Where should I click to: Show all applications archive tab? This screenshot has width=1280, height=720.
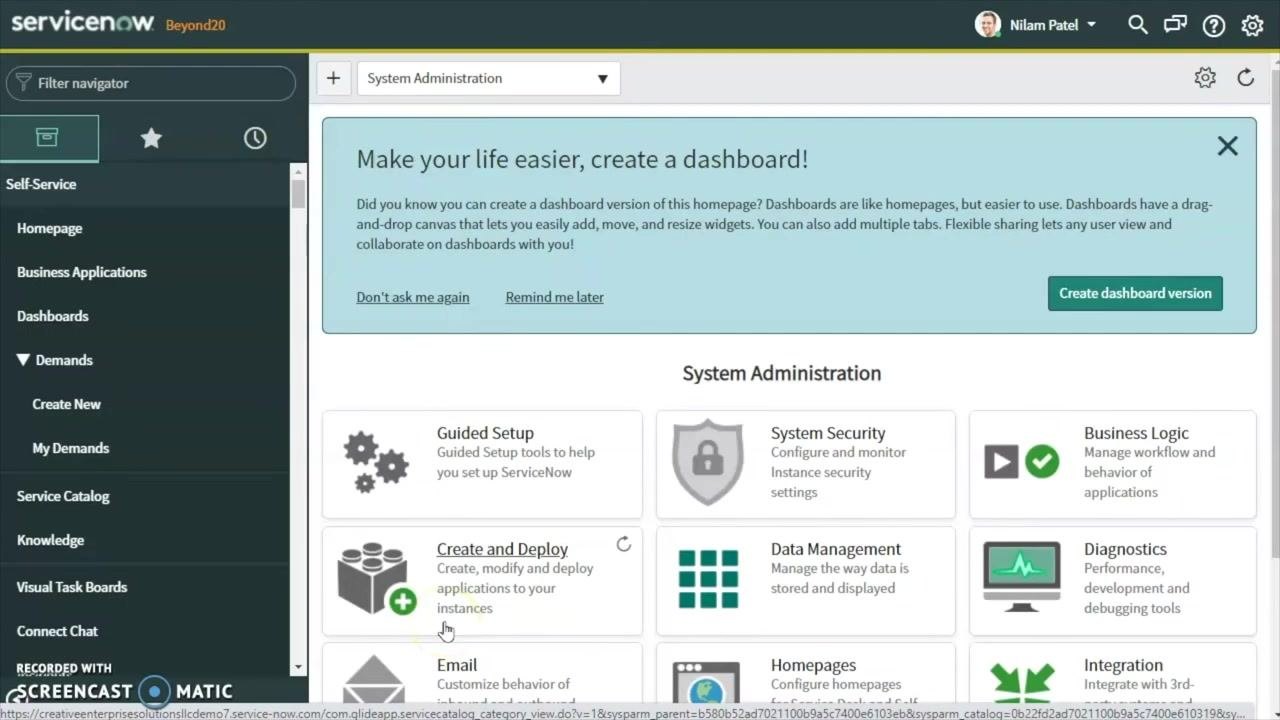[x=49, y=138]
